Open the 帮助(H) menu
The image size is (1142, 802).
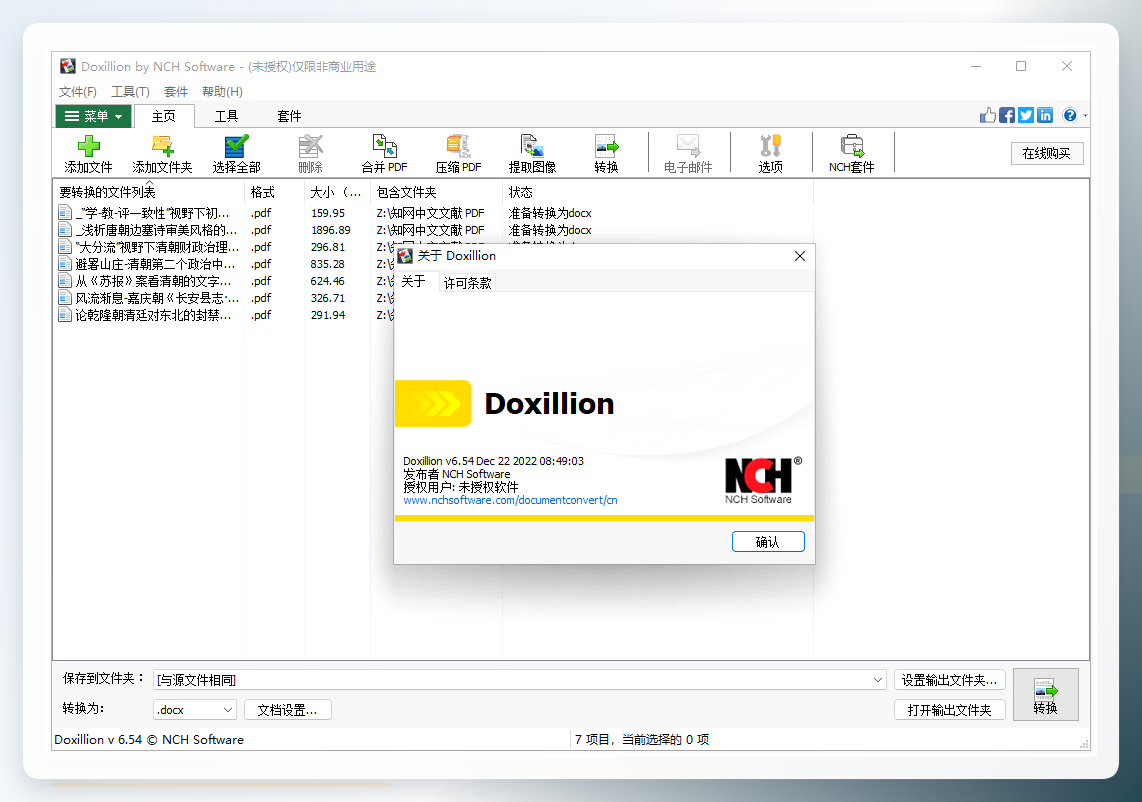coord(222,91)
